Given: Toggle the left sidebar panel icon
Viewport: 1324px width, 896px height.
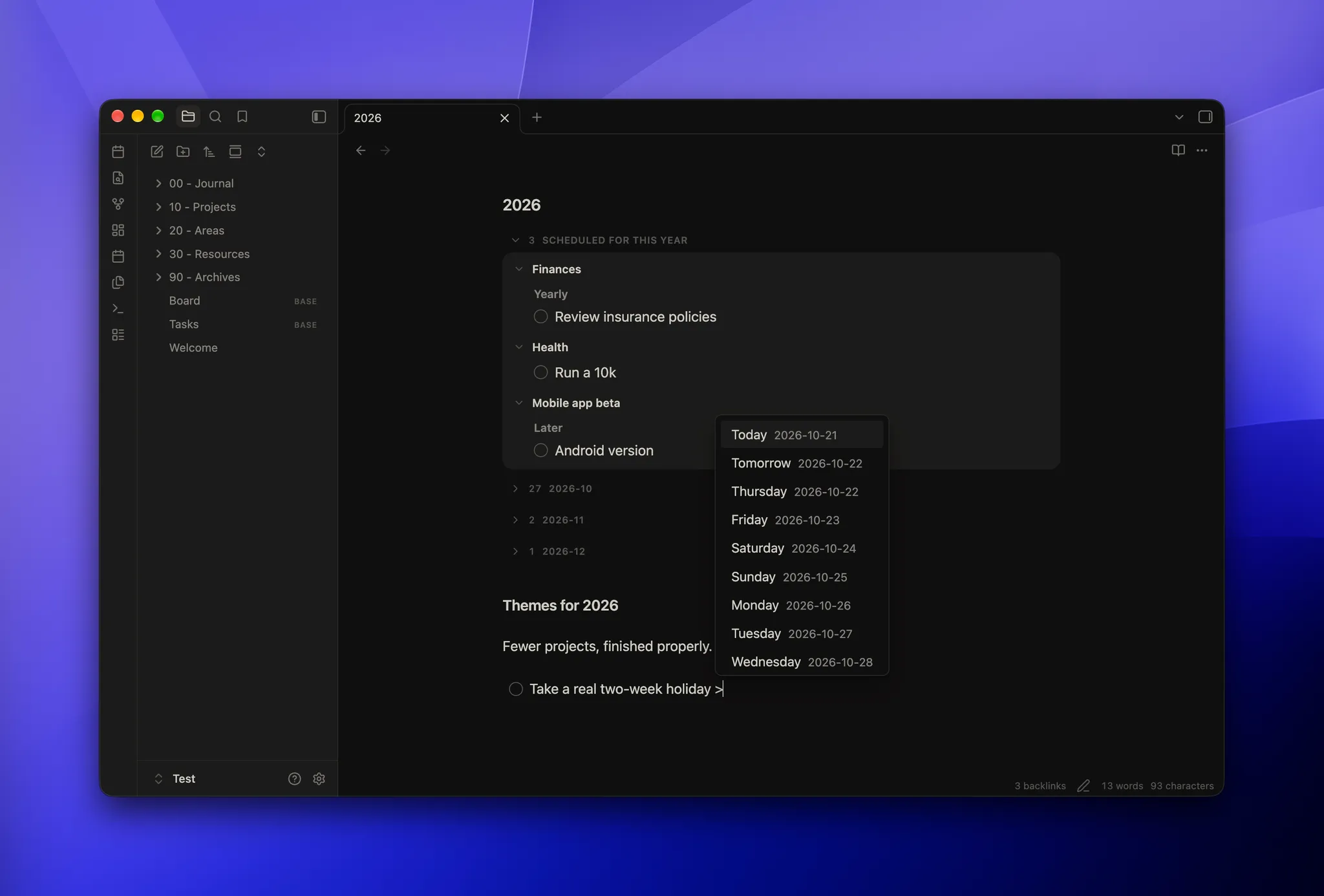Looking at the screenshot, I should tap(319, 116).
